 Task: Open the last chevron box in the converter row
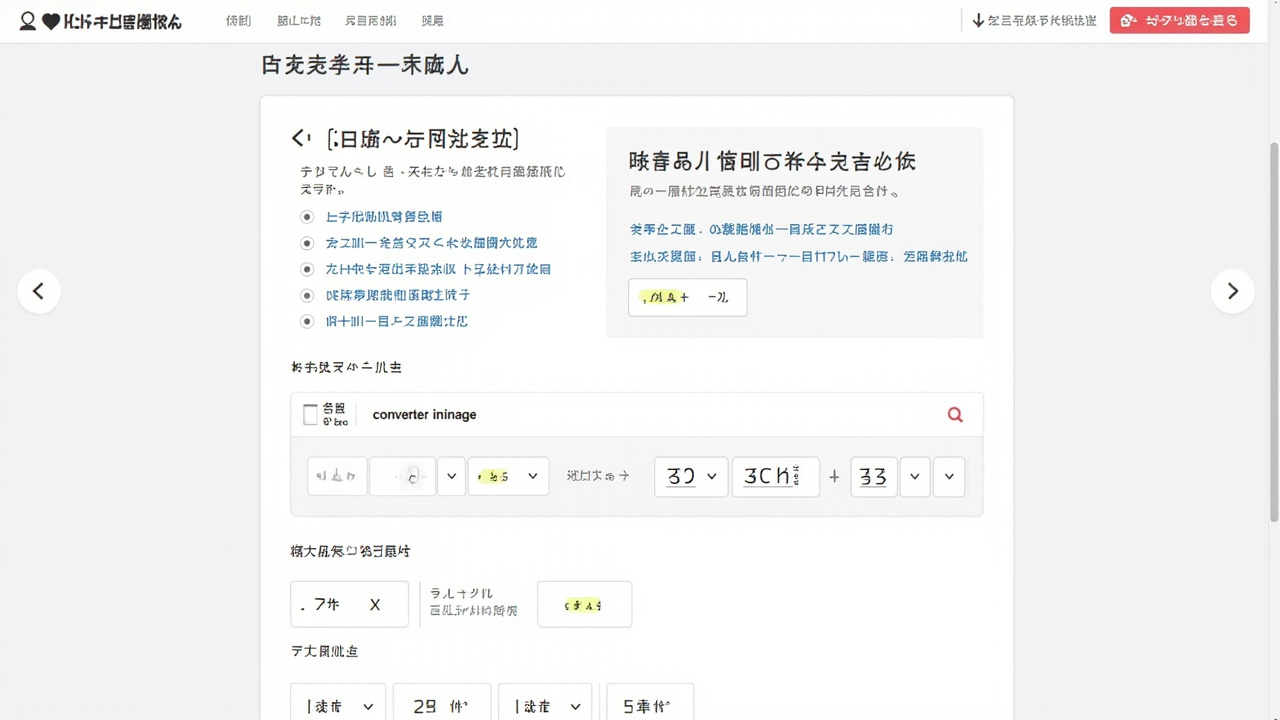[949, 477]
